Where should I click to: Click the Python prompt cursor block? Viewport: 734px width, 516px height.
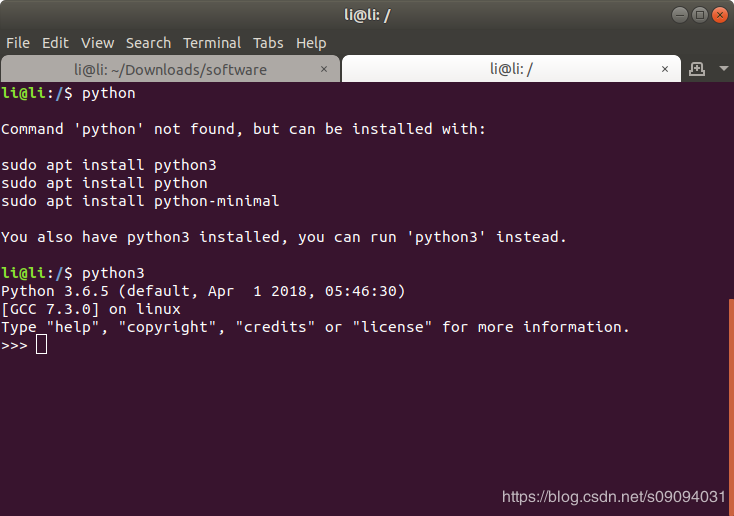[41, 345]
